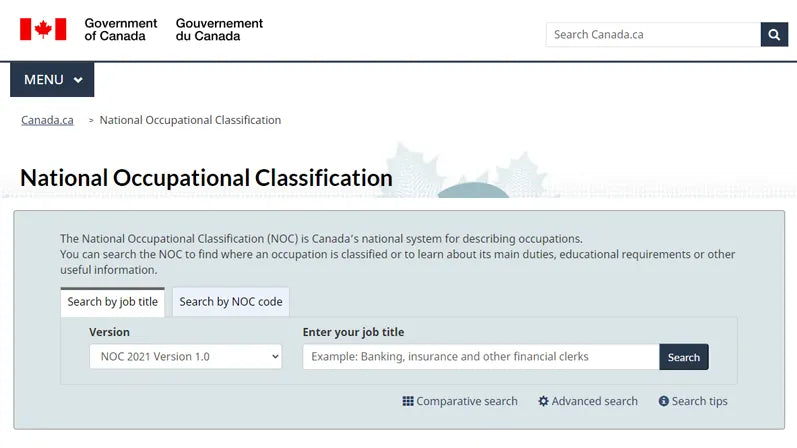
Task: Follow the Canada.ca breadcrumb link
Action: [x=47, y=120]
